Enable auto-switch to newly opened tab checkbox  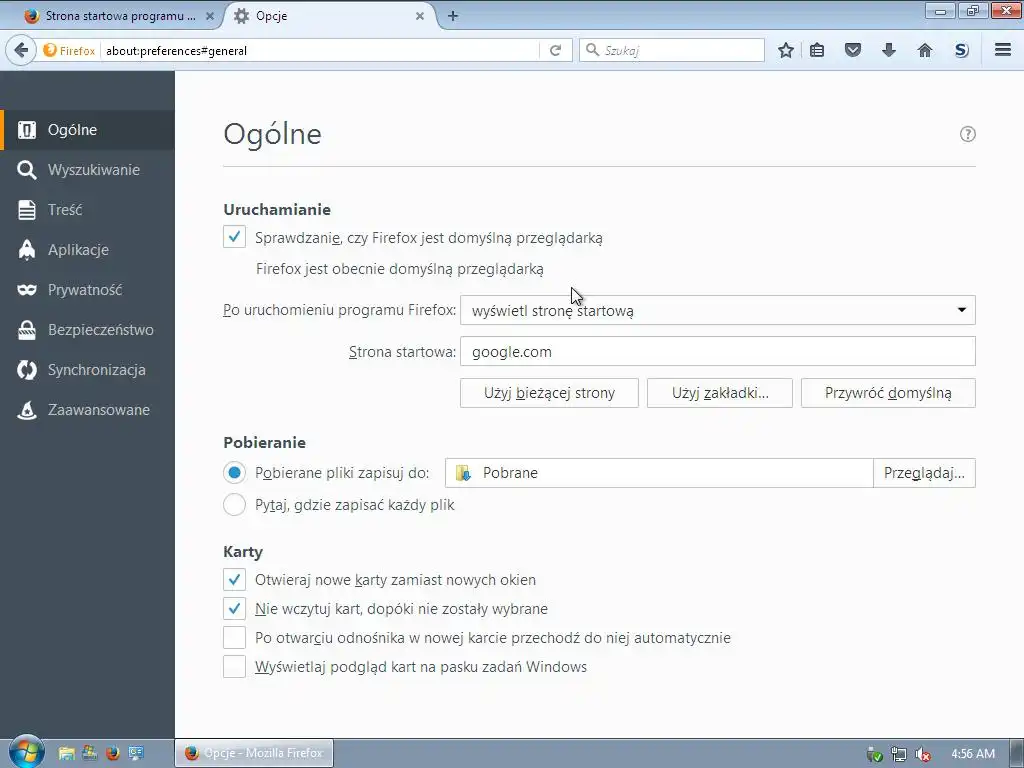point(234,637)
